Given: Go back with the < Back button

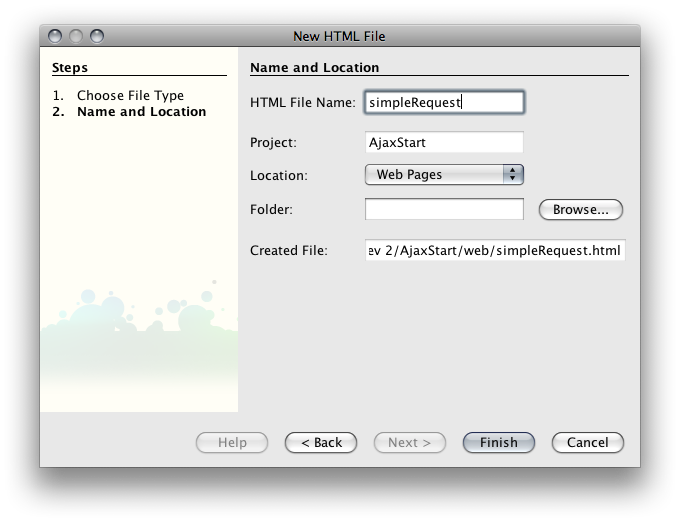Looking at the screenshot, I should click(x=321, y=442).
